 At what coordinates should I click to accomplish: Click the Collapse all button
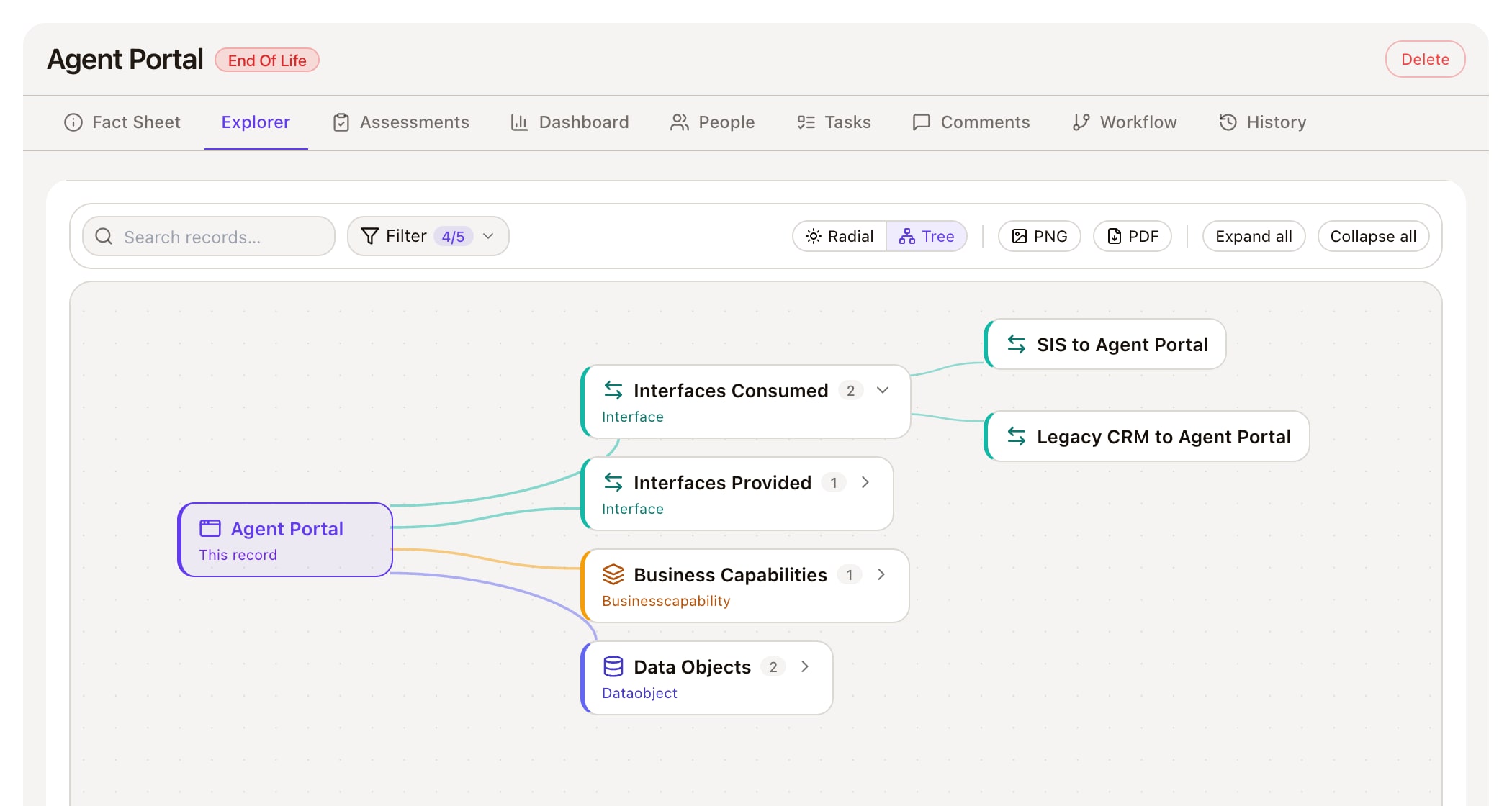1373,236
